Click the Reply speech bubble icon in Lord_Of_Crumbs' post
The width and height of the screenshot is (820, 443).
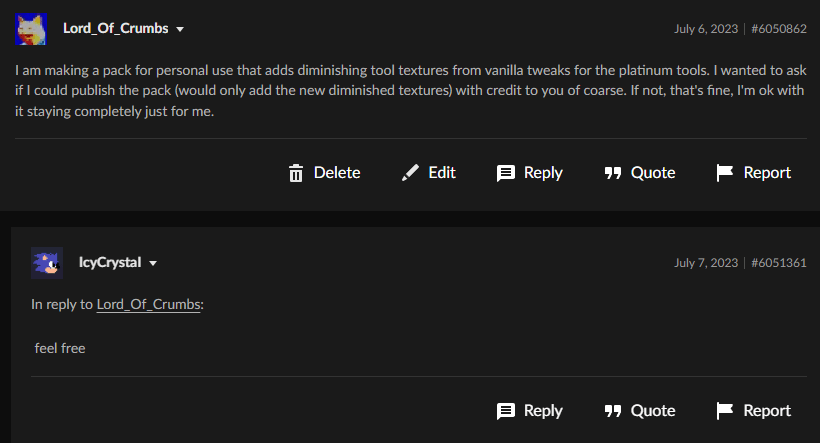pos(506,173)
